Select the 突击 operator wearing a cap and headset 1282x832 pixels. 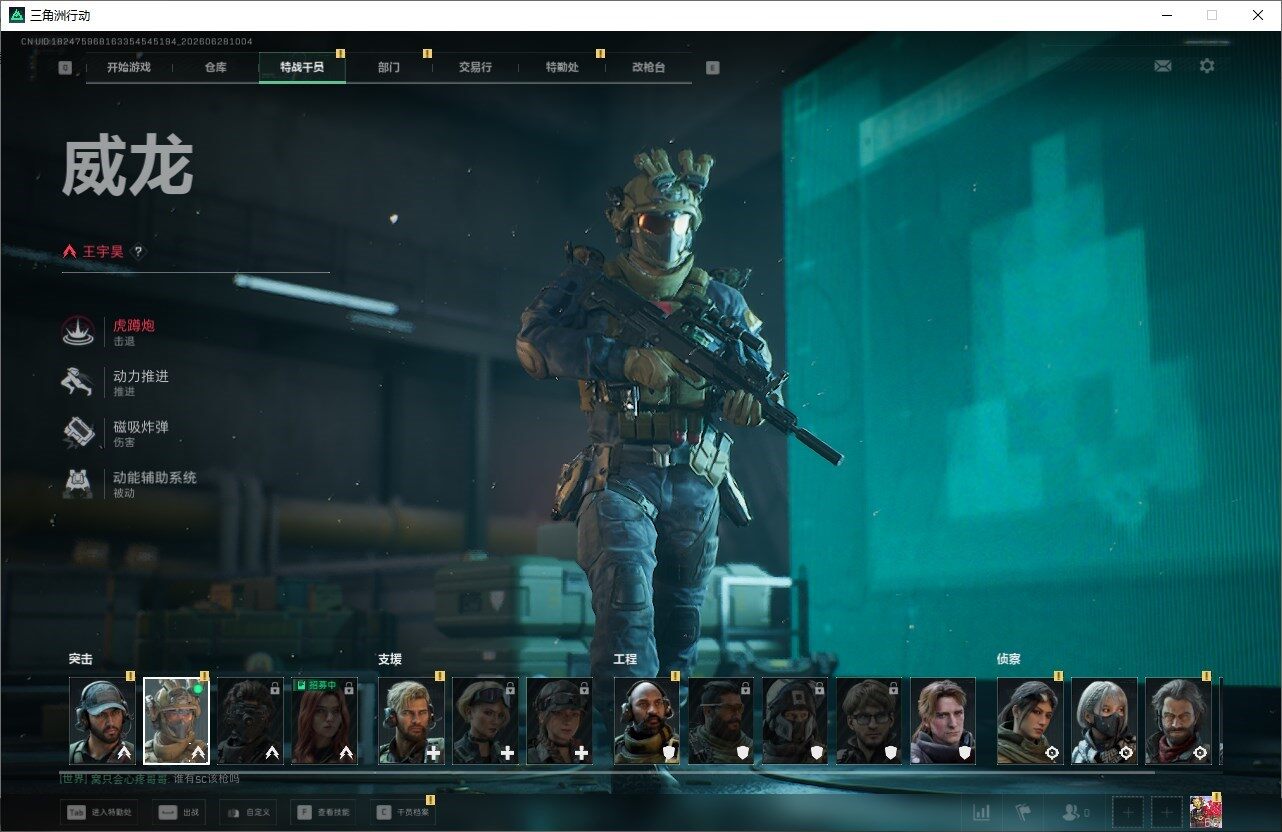(x=102, y=721)
